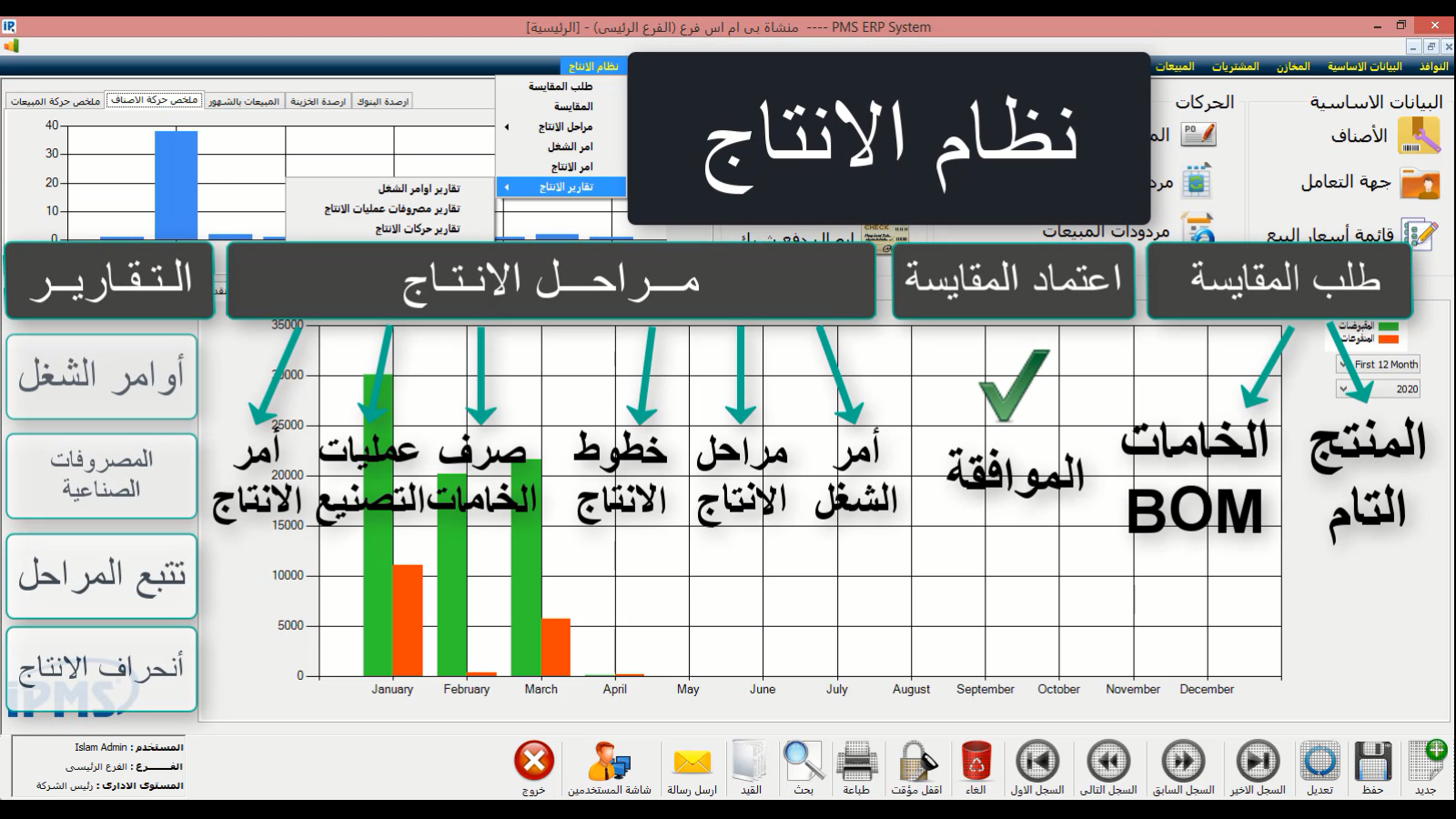Screen dimensions: 1456x819
Task: Click the PO purchase order icon
Action: pos(1198,135)
